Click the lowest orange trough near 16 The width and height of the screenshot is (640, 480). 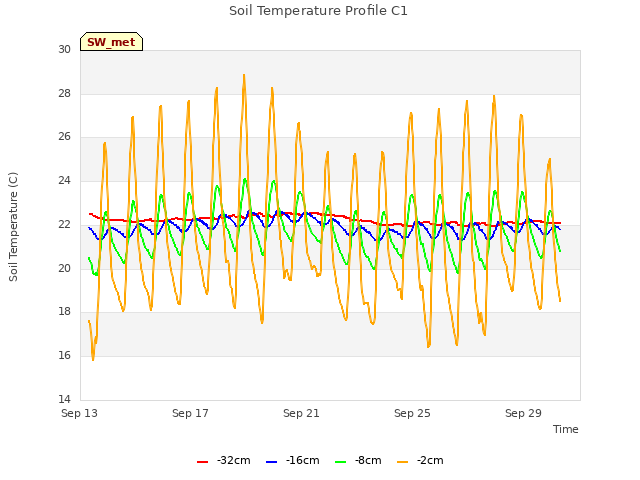pyautogui.click(x=93, y=360)
